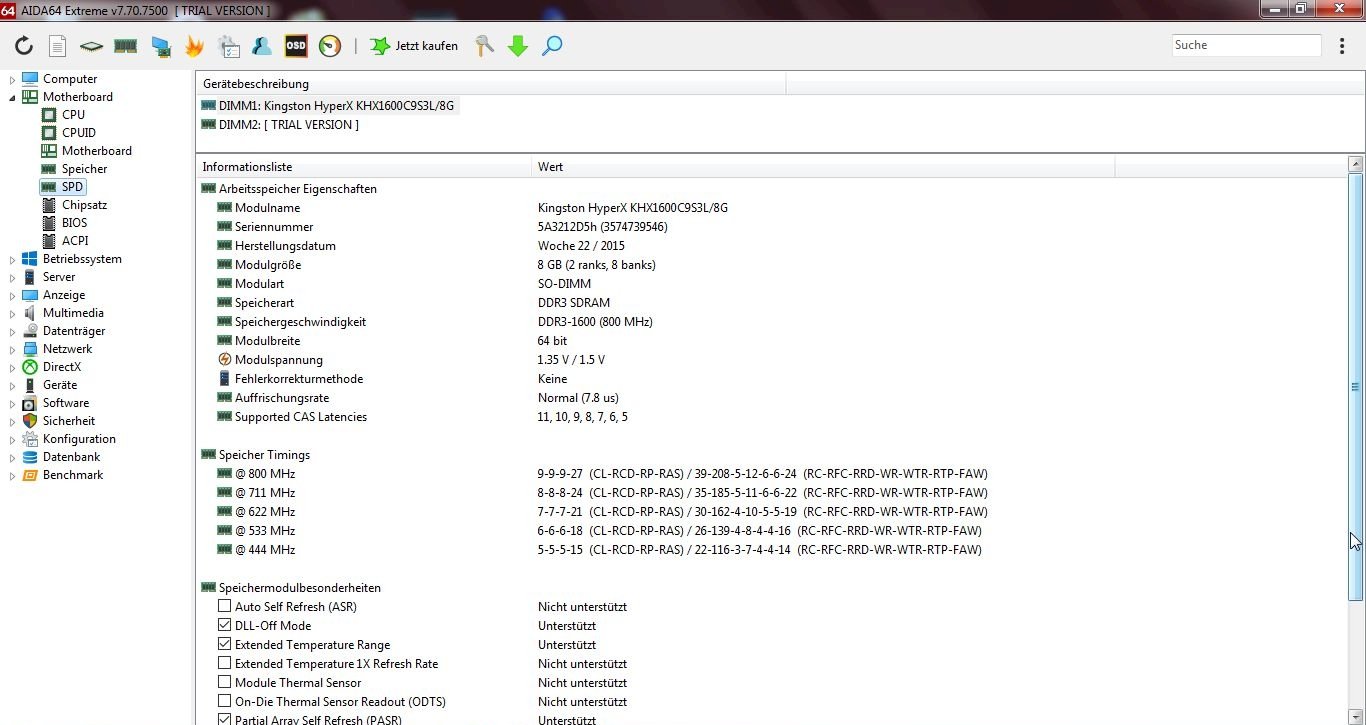Click the gauge benchmark icon
The image size is (1366, 725).
(330, 46)
